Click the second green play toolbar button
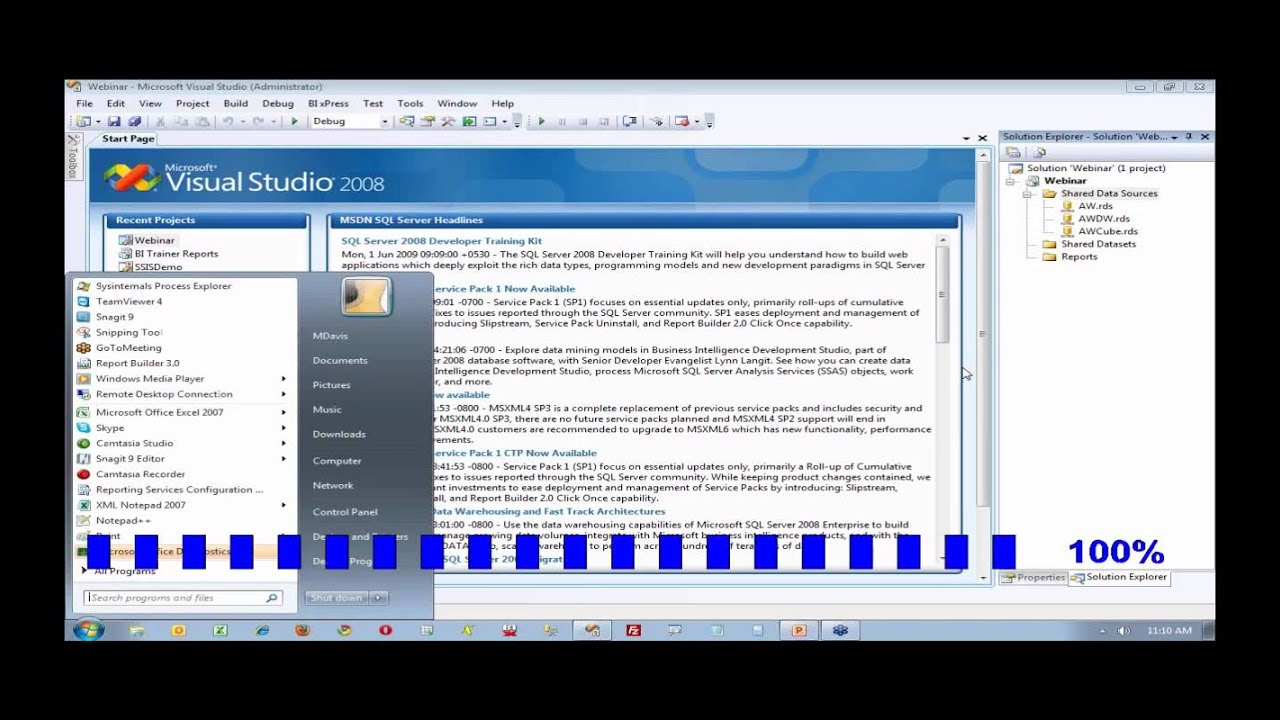The image size is (1280, 720). pos(541,121)
